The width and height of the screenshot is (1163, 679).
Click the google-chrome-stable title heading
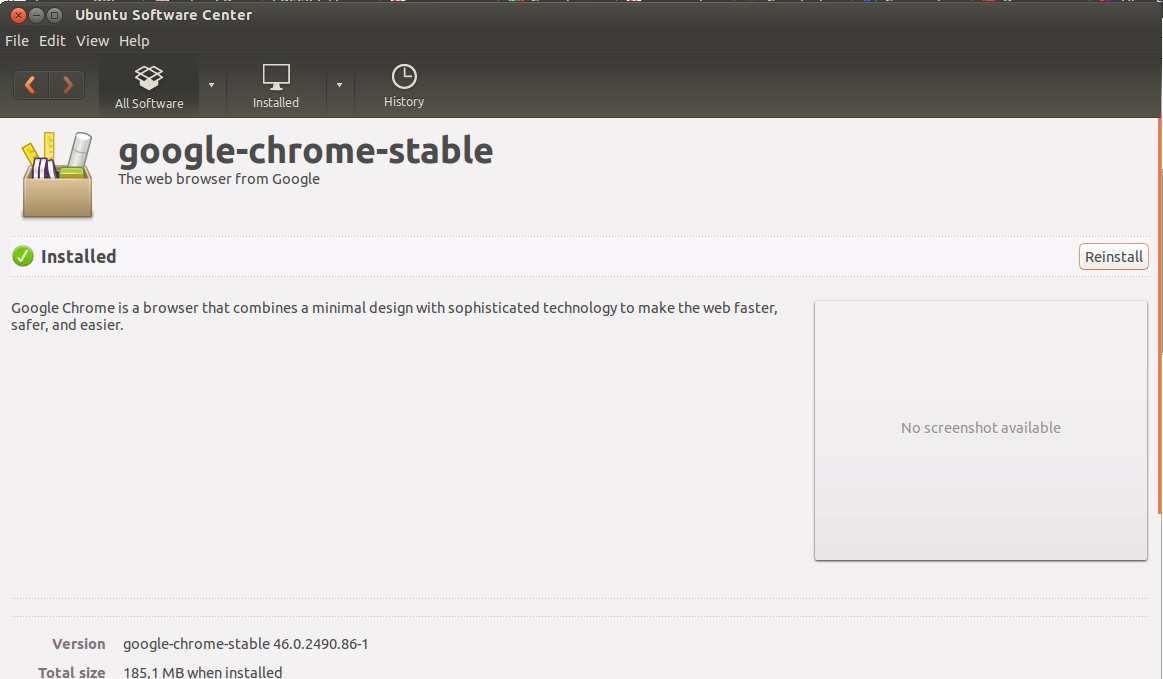(306, 151)
